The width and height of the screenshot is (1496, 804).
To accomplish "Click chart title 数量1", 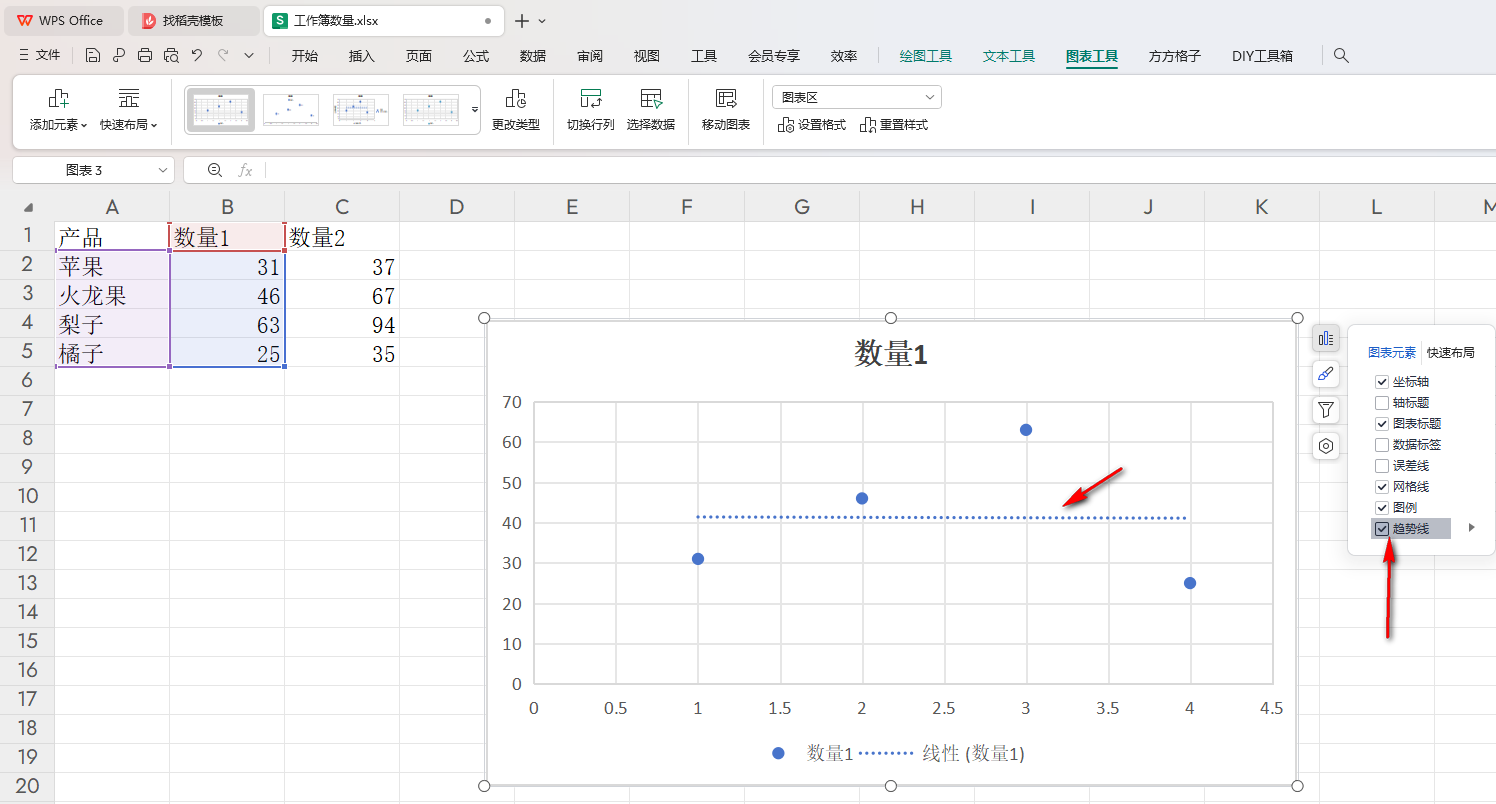I will [891, 353].
